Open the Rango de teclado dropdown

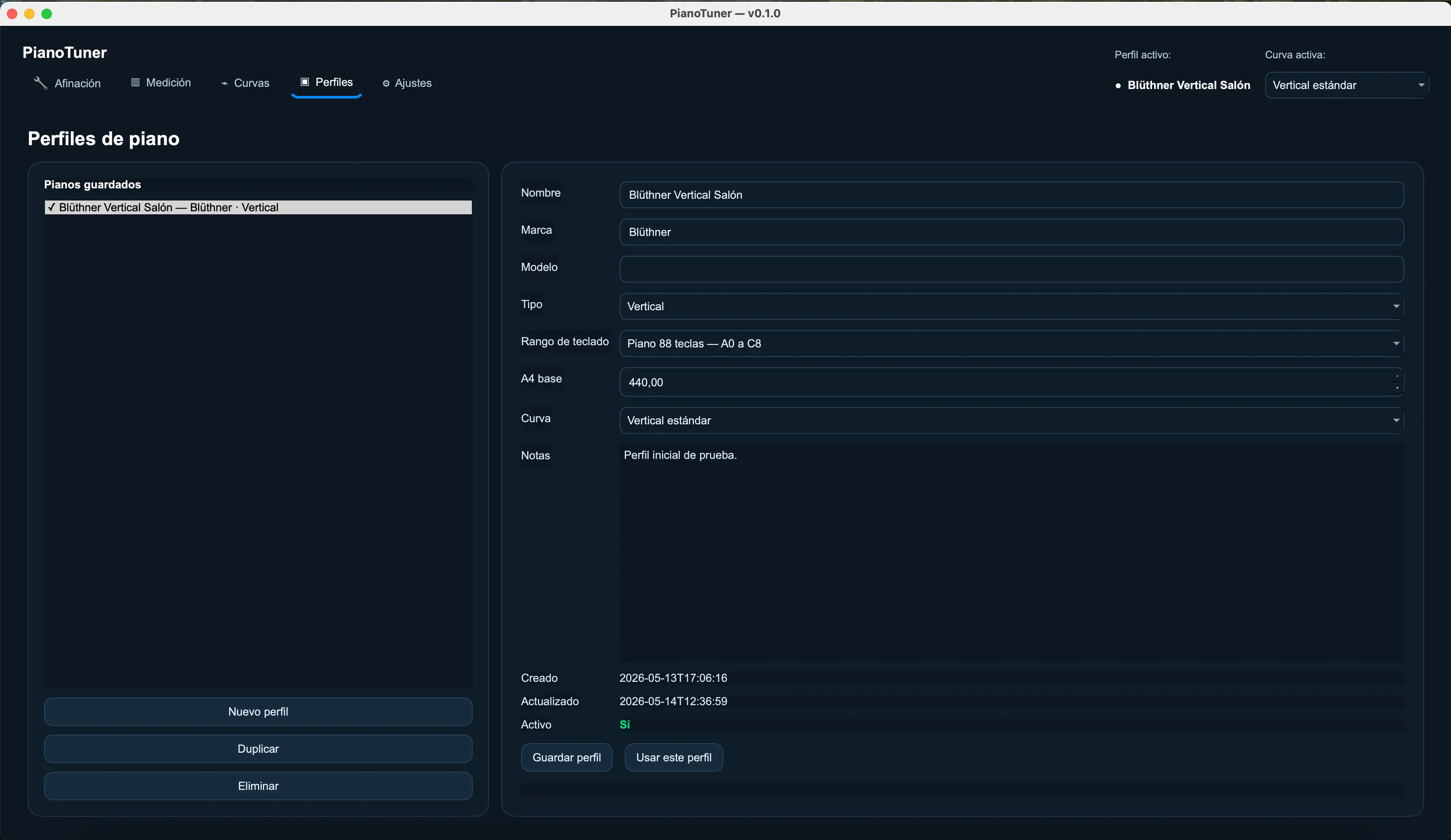(x=1011, y=344)
